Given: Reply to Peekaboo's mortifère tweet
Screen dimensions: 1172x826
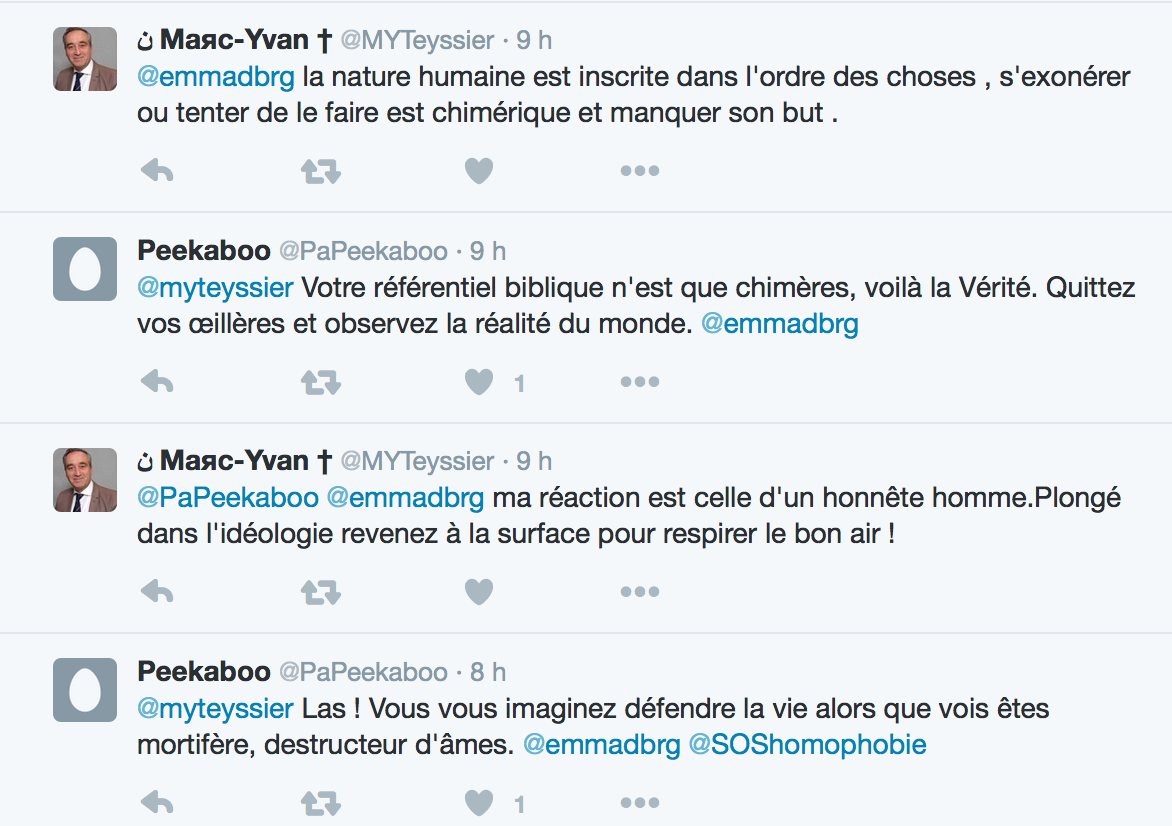Looking at the screenshot, I should pyautogui.click(x=157, y=802).
